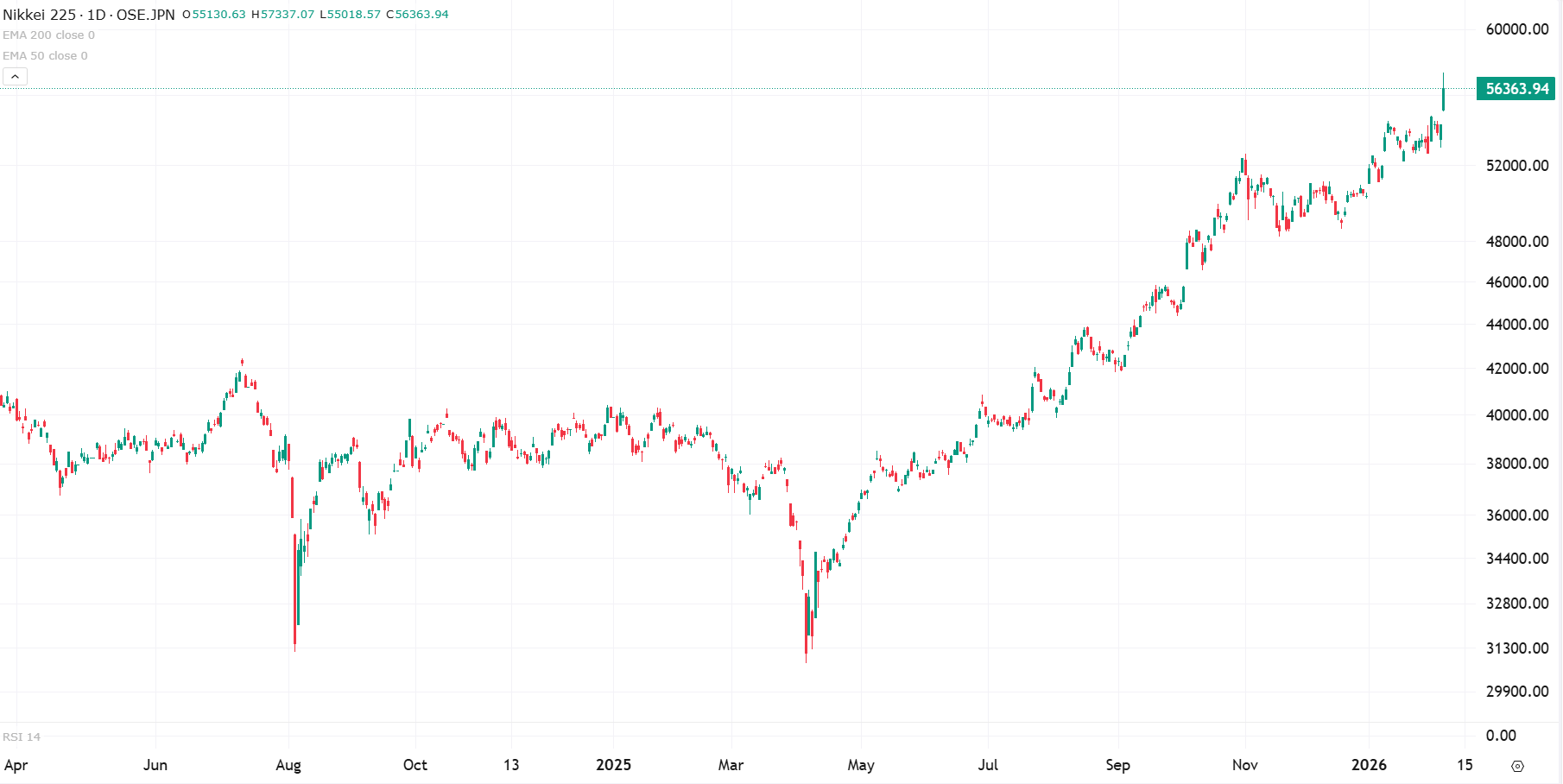Click the 52000.00 price axis label

tap(1516, 166)
